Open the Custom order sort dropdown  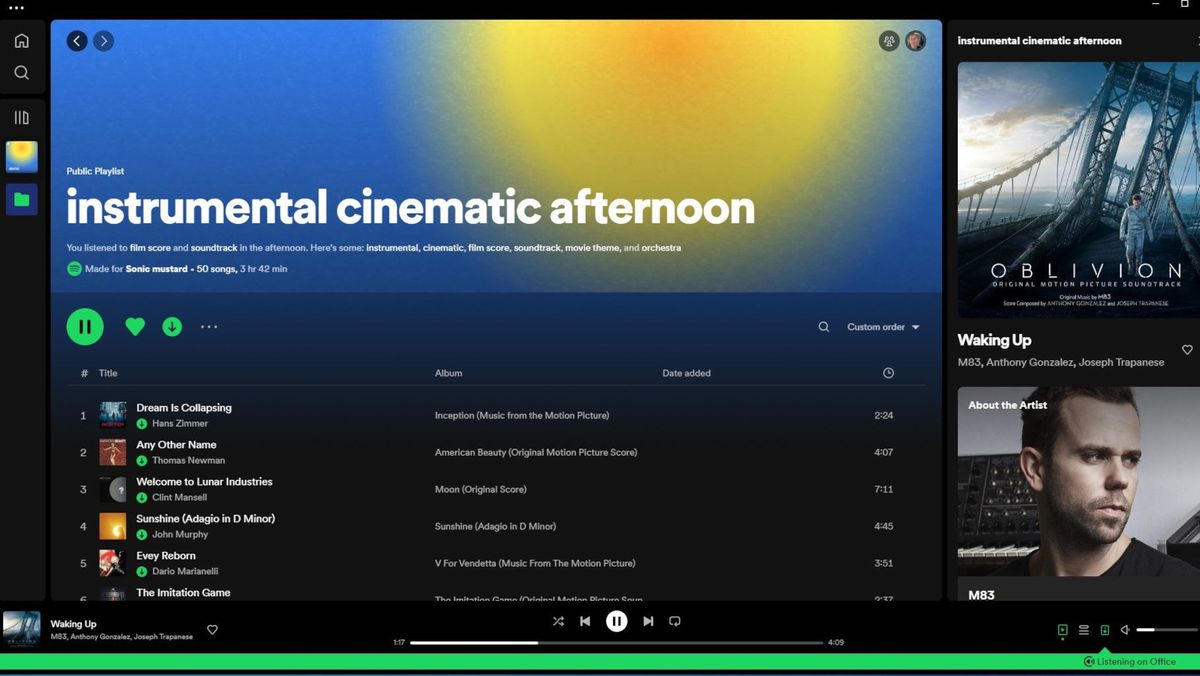883,327
